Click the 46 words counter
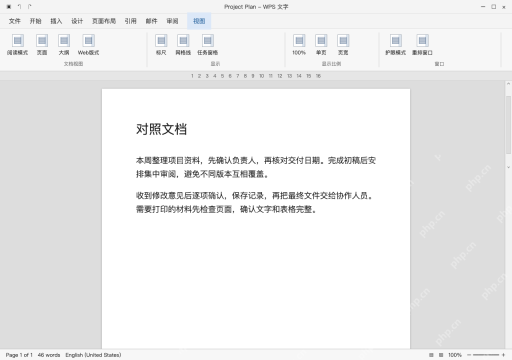Image resolution: width=512 pixels, height=360 pixels. pyautogui.click(x=49, y=355)
